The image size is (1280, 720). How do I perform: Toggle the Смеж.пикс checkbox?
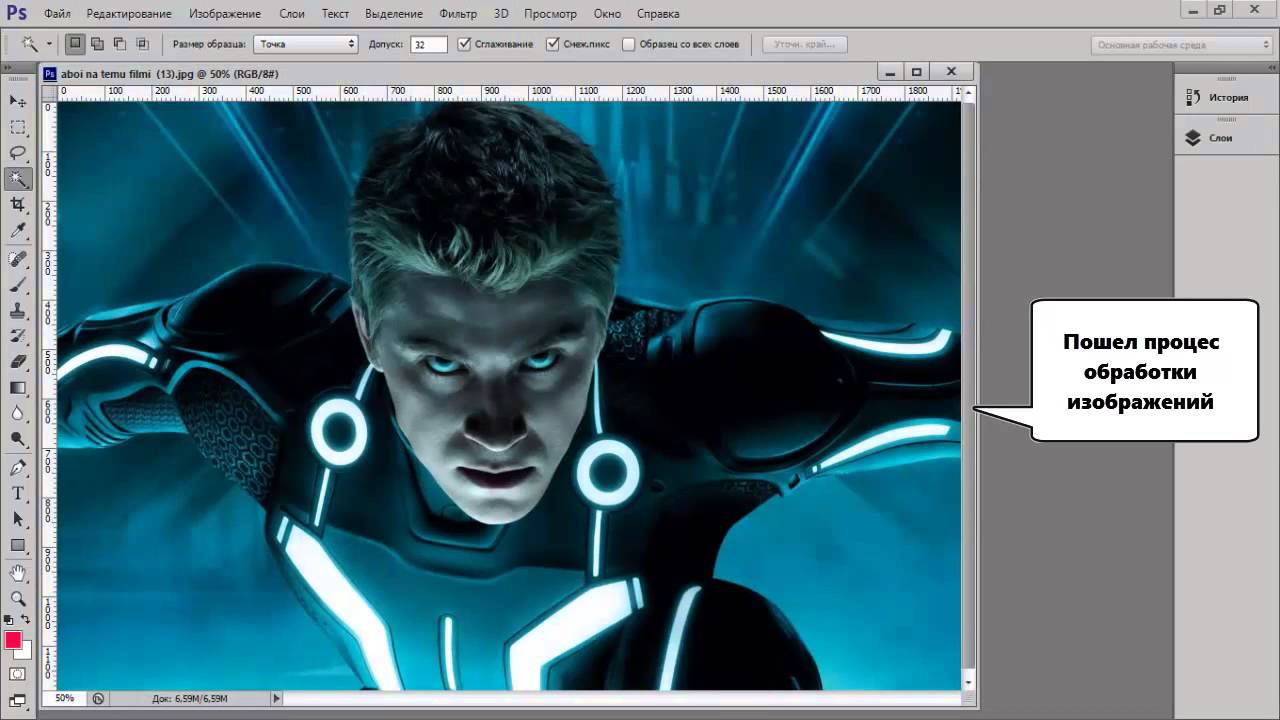click(553, 44)
